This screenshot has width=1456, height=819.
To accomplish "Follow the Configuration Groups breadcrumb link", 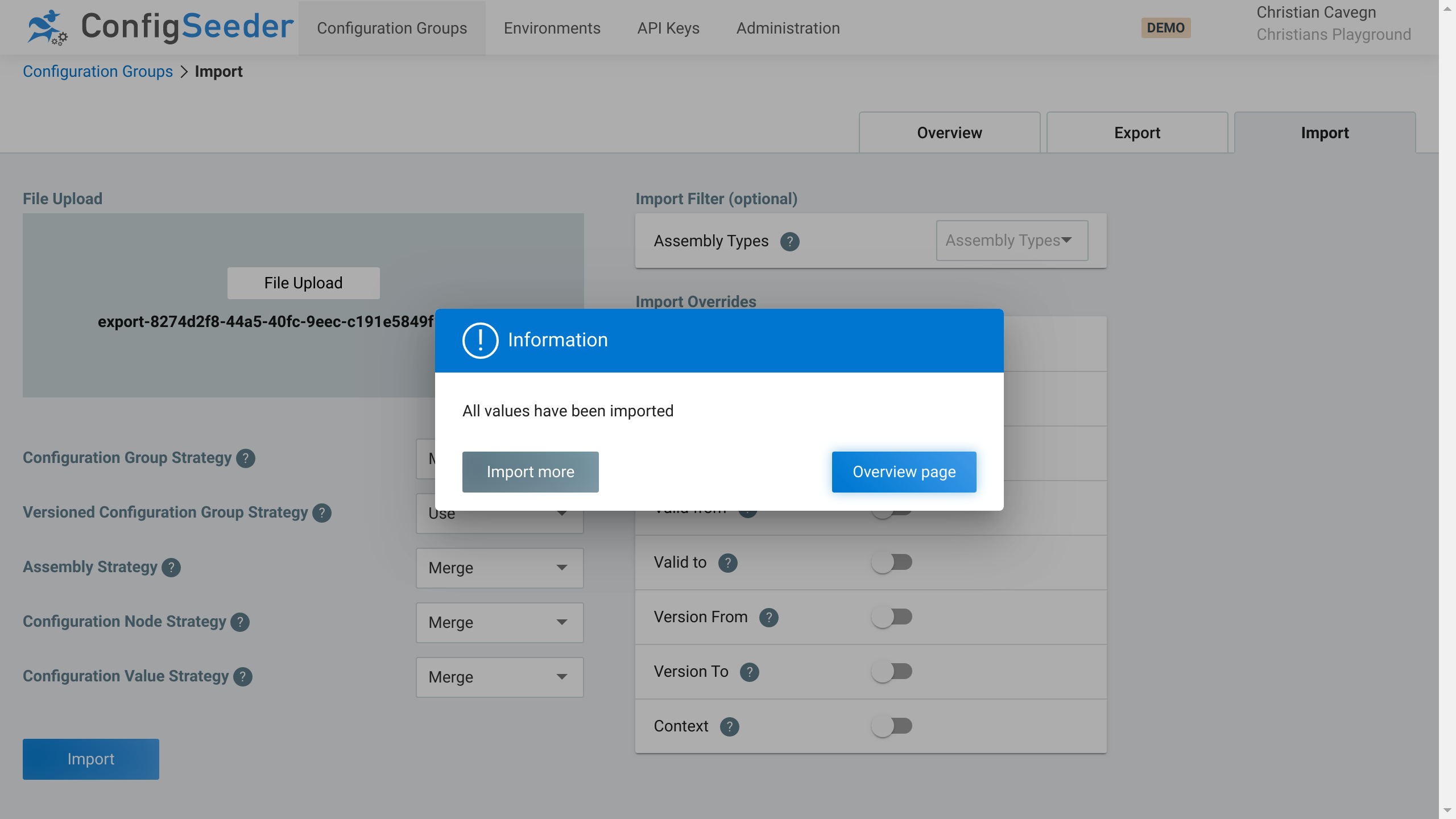I will (x=98, y=71).
